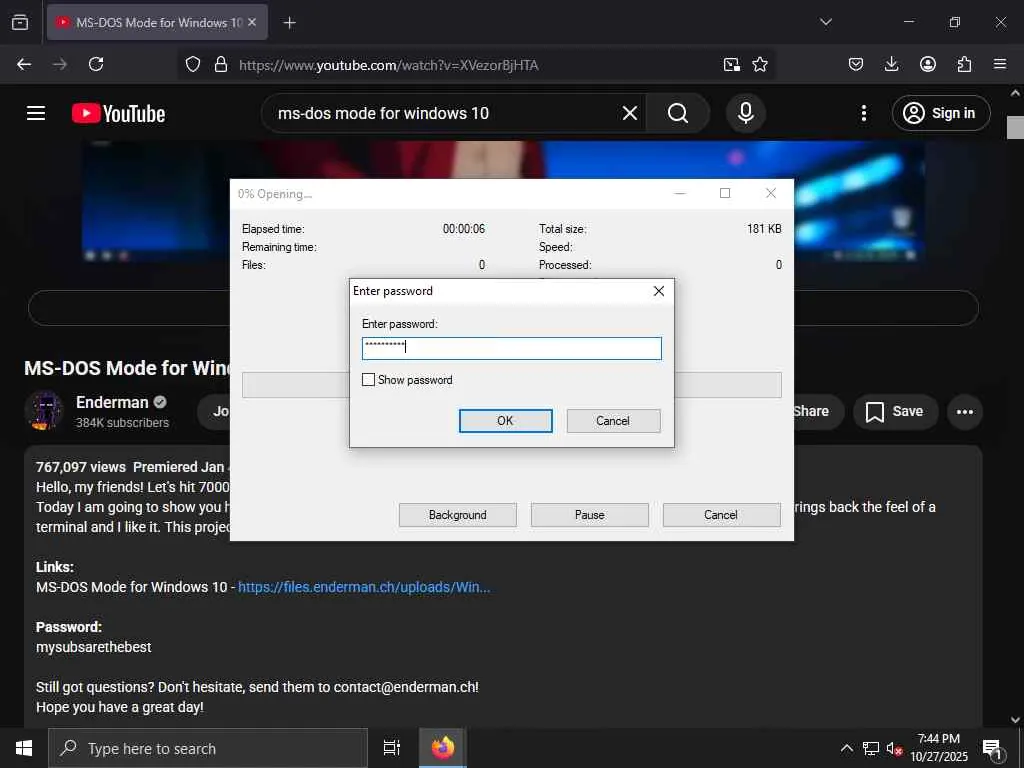Open picture-in-picture icon in address bar
1024x768 pixels.
point(731,64)
